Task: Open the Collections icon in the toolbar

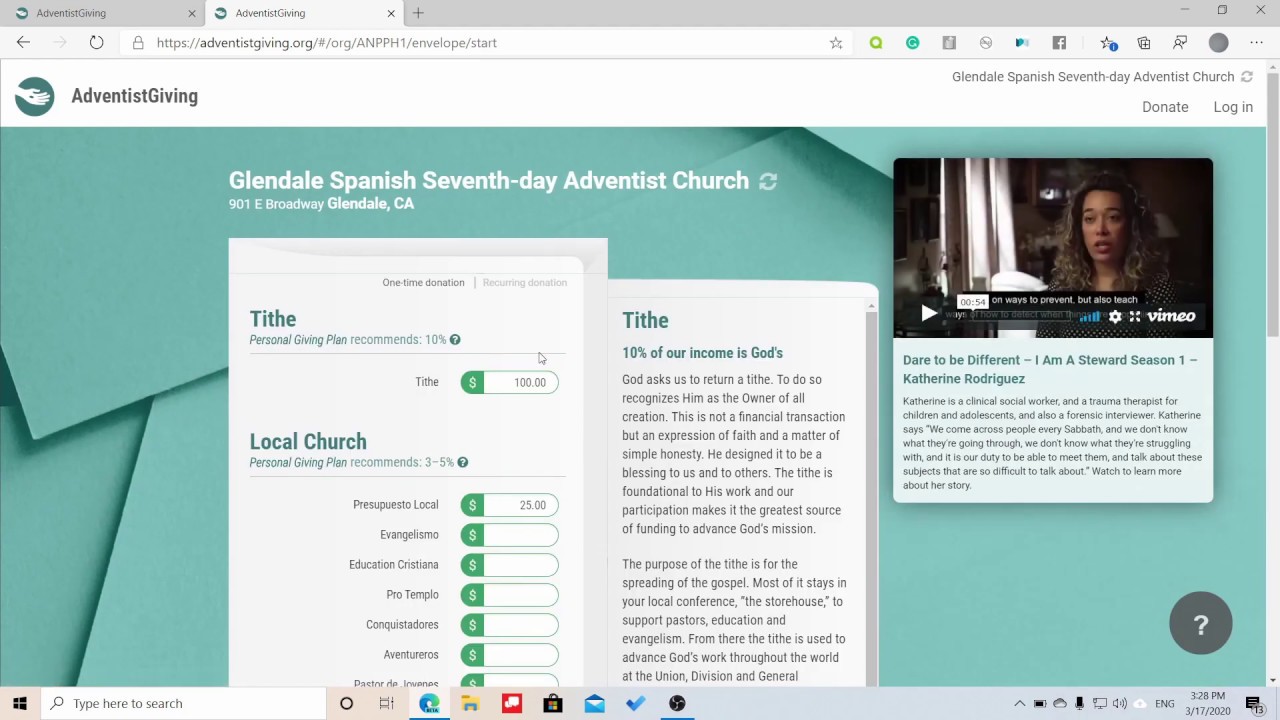Action: click(1144, 43)
